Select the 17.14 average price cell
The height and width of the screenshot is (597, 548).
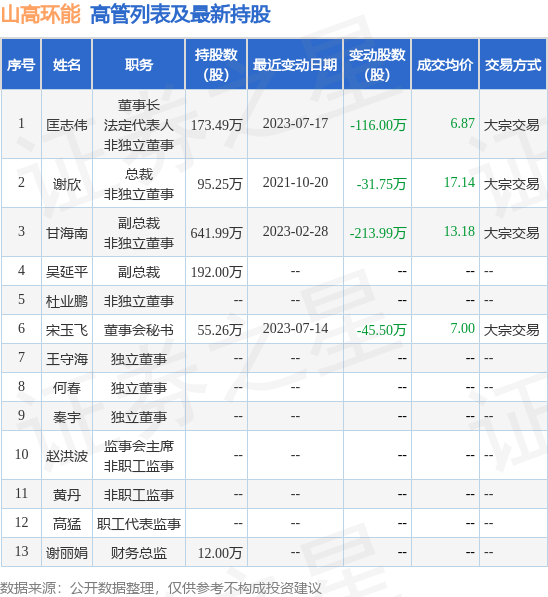click(459, 182)
